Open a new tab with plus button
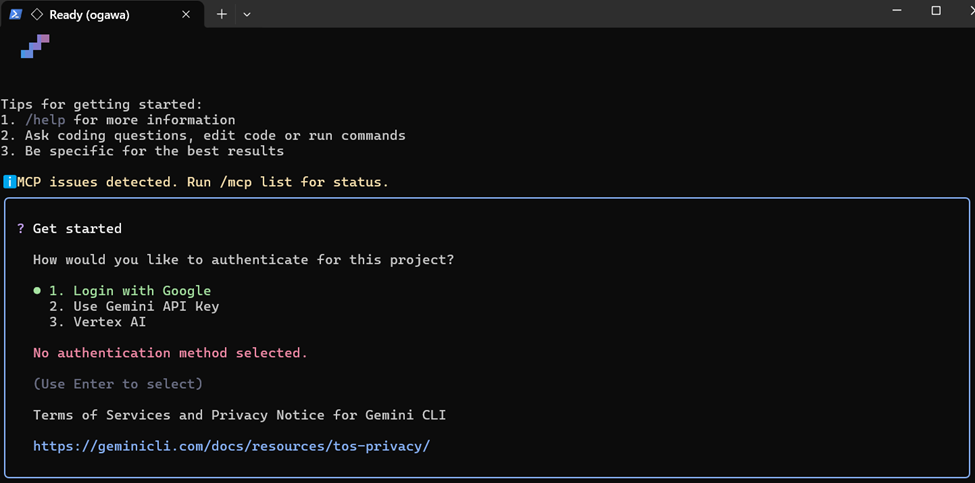Screen dimensions: 975x483 coord(222,14)
